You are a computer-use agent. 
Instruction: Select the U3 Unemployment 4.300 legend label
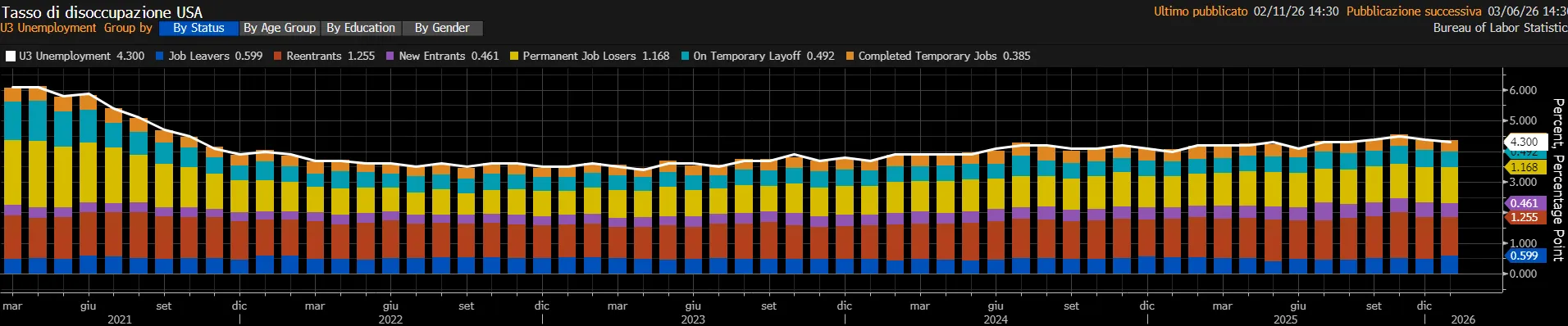pyautogui.click(x=81, y=56)
